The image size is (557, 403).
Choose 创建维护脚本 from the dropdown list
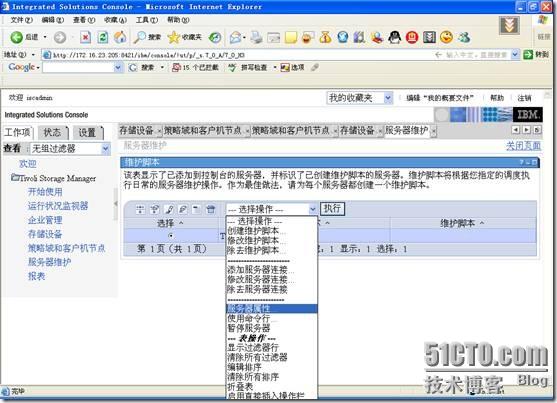click(x=272, y=231)
